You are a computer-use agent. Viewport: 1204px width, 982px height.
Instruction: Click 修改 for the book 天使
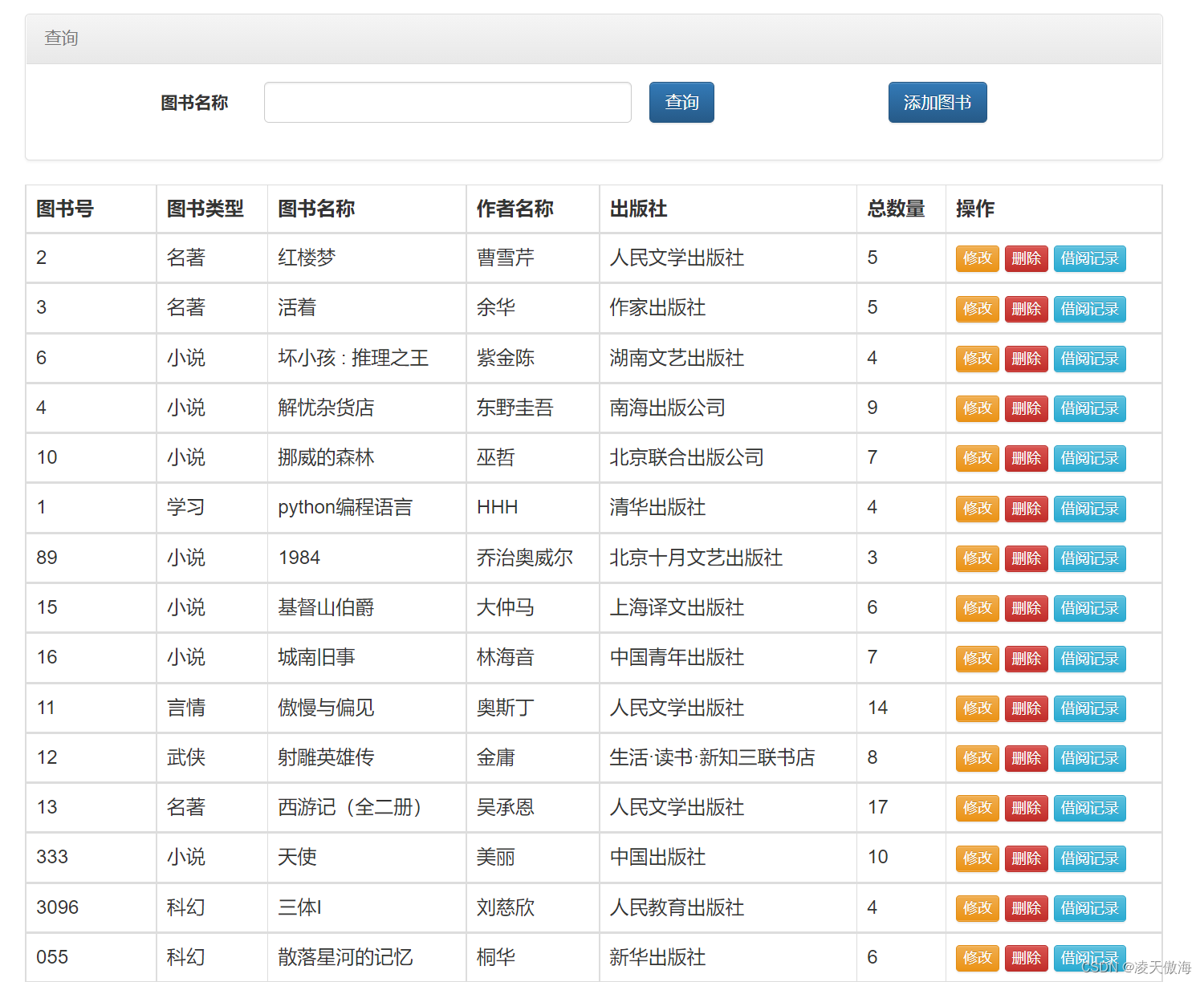(978, 858)
